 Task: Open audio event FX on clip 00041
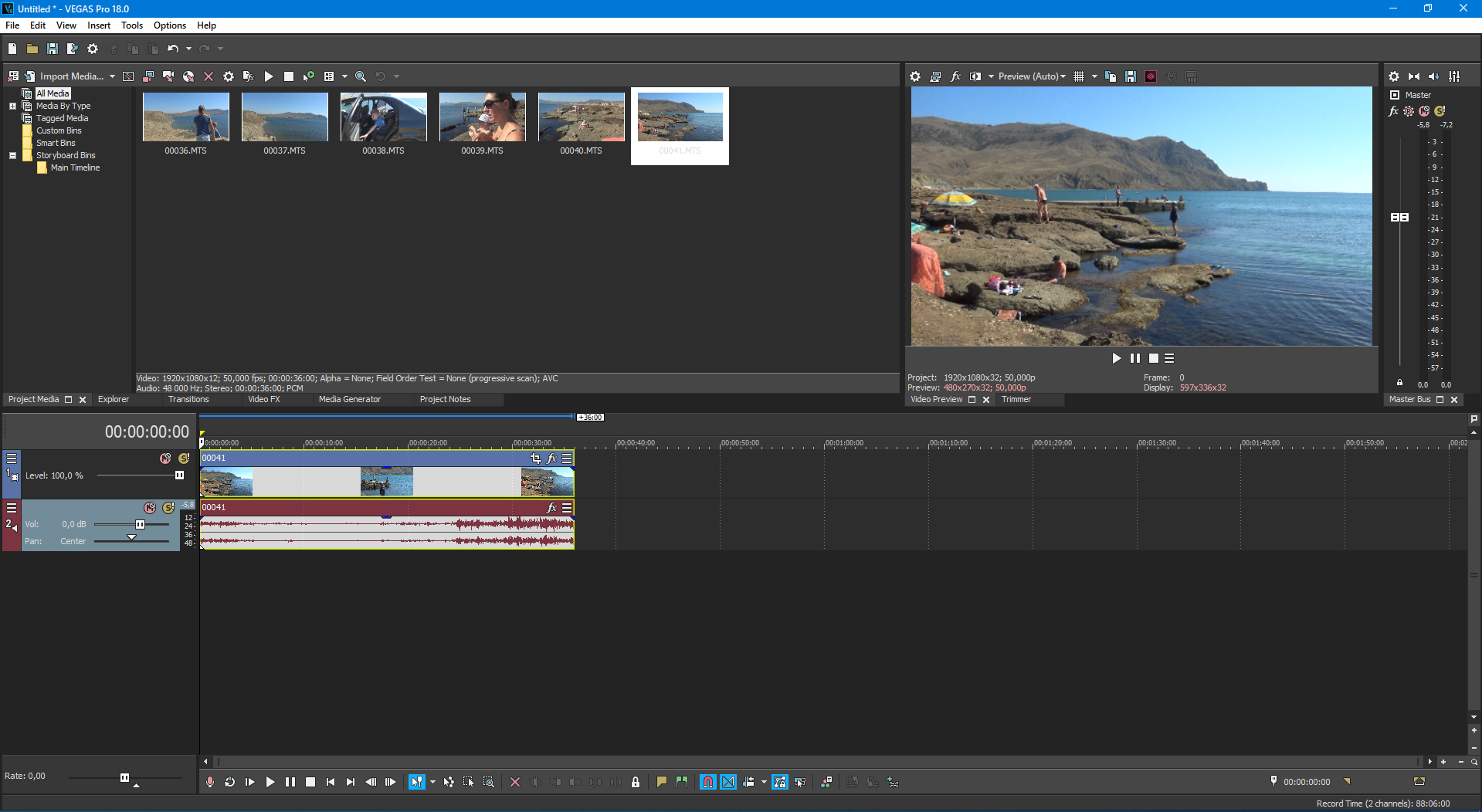tap(551, 508)
